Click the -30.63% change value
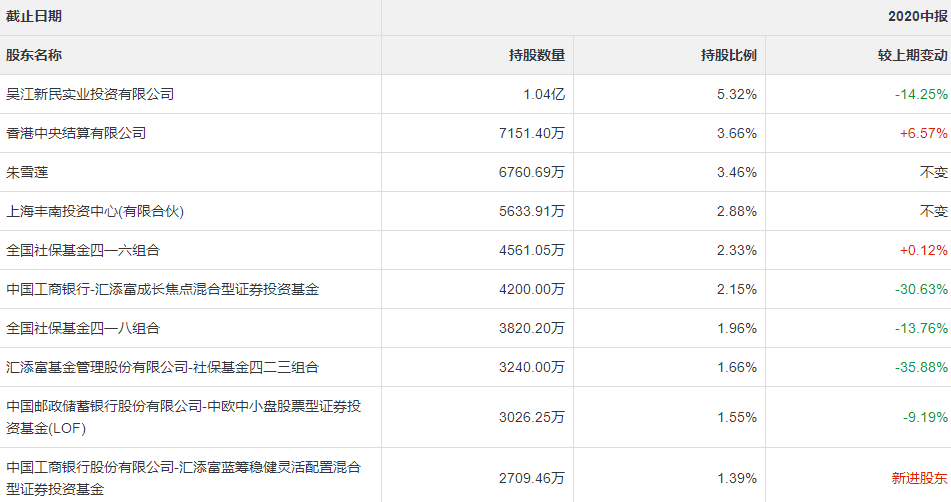The image size is (951, 502). (x=921, y=289)
